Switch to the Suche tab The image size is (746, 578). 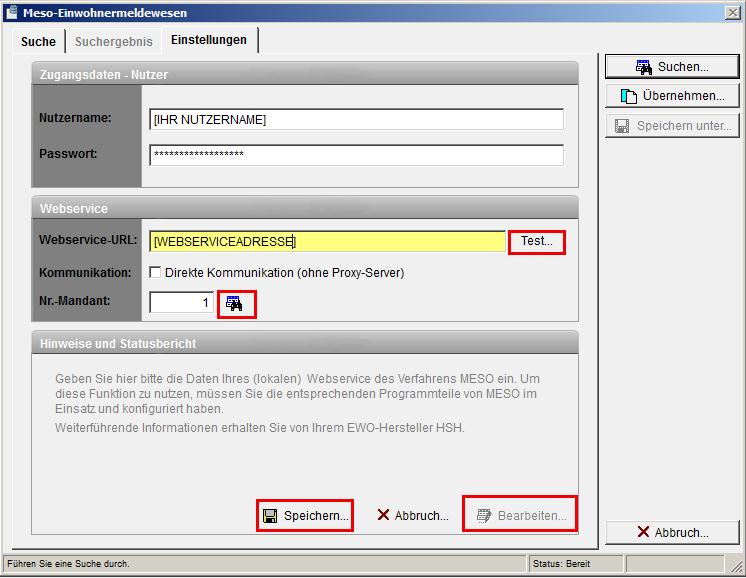38,42
